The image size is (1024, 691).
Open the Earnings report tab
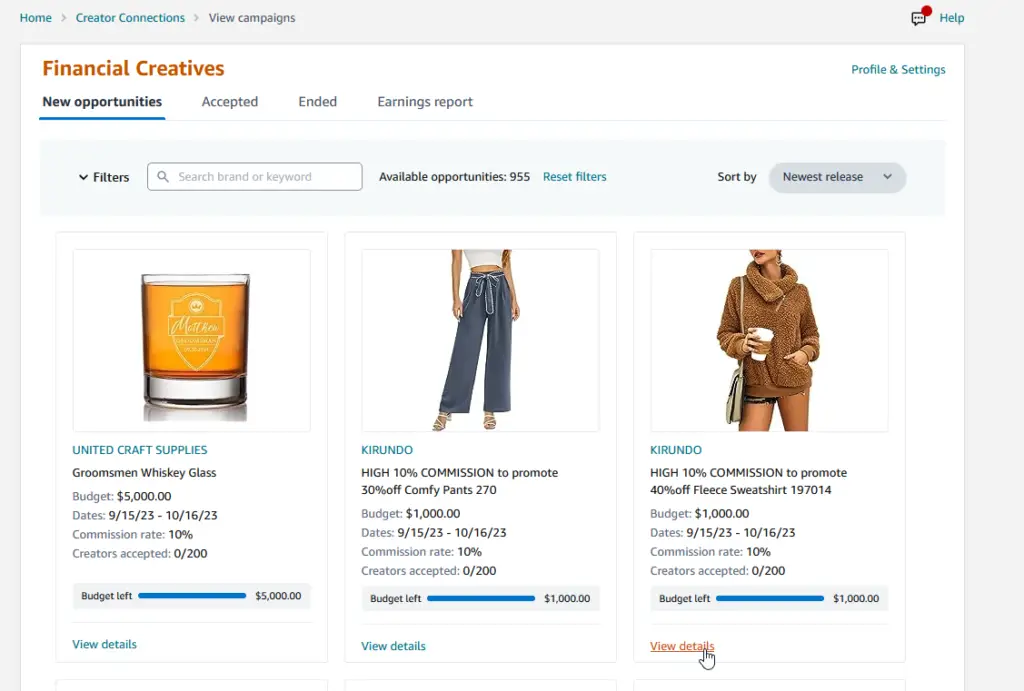[x=425, y=102]
